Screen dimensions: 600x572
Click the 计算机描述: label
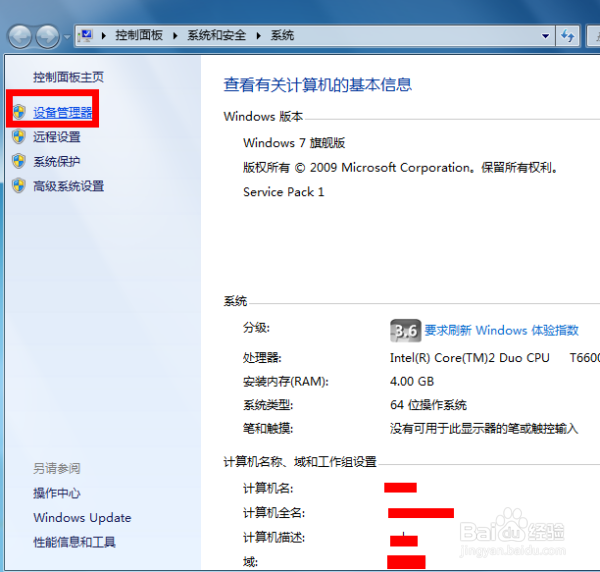274,538
